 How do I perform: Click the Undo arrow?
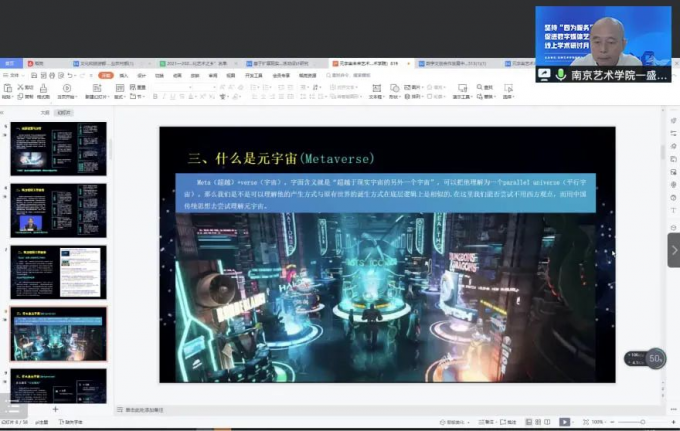coord(70,75)
